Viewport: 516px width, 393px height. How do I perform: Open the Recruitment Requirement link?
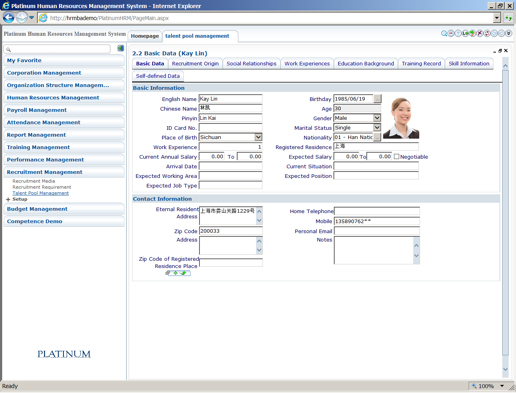tap(42, 187)
